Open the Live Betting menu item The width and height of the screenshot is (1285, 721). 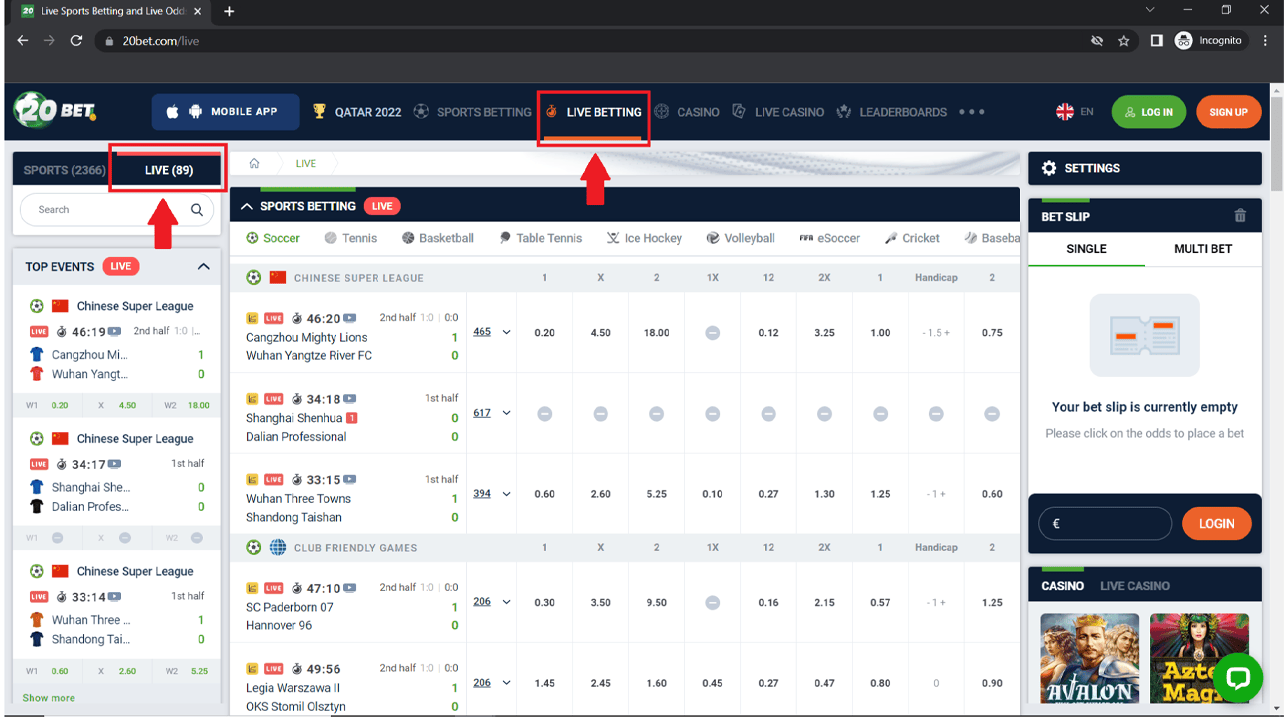[594, 112]
